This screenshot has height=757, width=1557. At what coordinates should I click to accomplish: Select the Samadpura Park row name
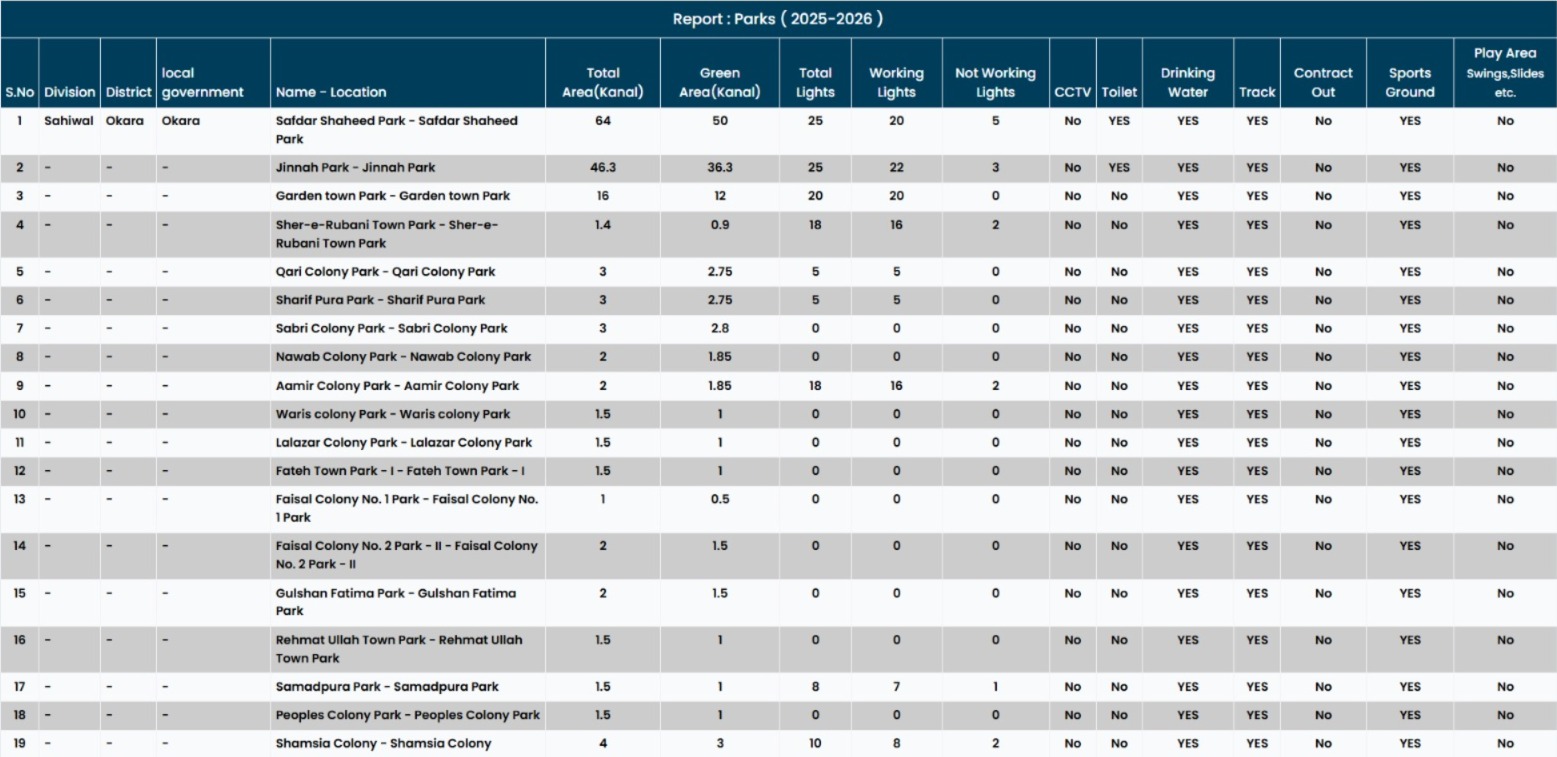[386, 687]
